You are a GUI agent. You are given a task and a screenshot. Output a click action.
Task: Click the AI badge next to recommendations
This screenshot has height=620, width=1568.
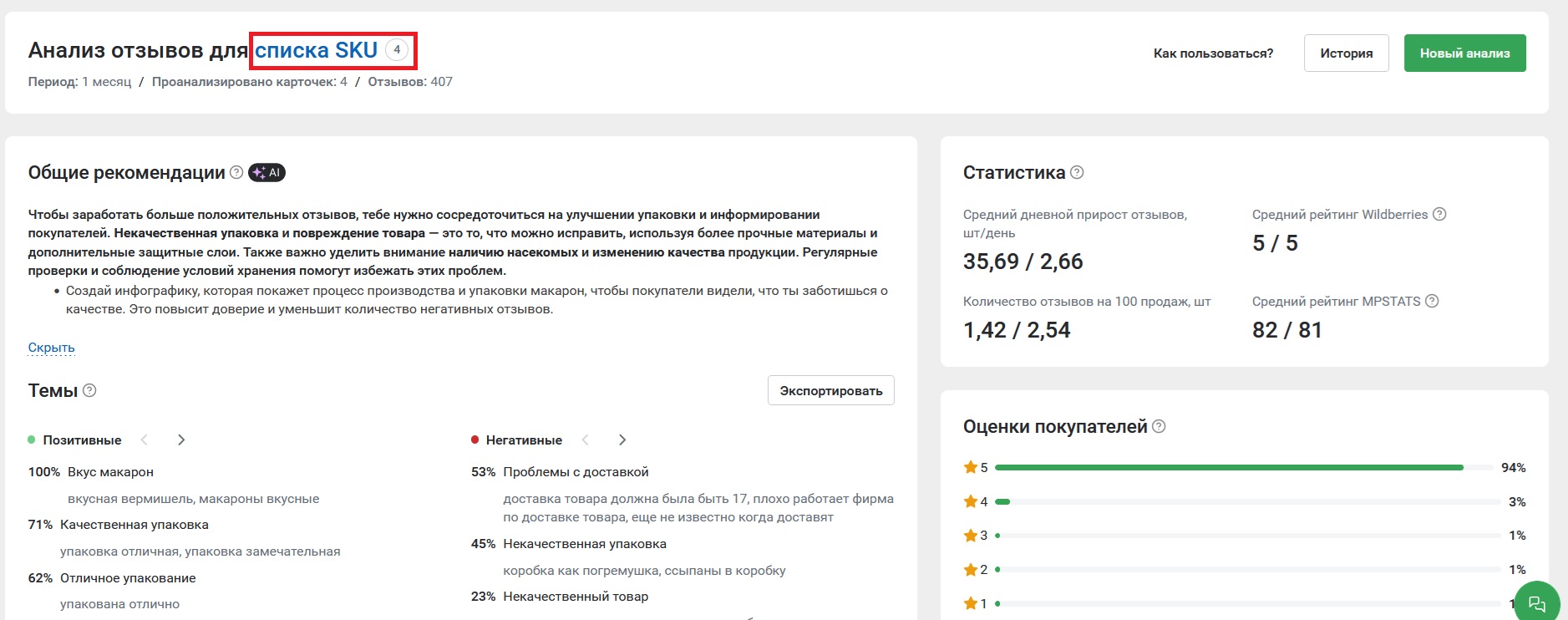(x=266, y=173)
